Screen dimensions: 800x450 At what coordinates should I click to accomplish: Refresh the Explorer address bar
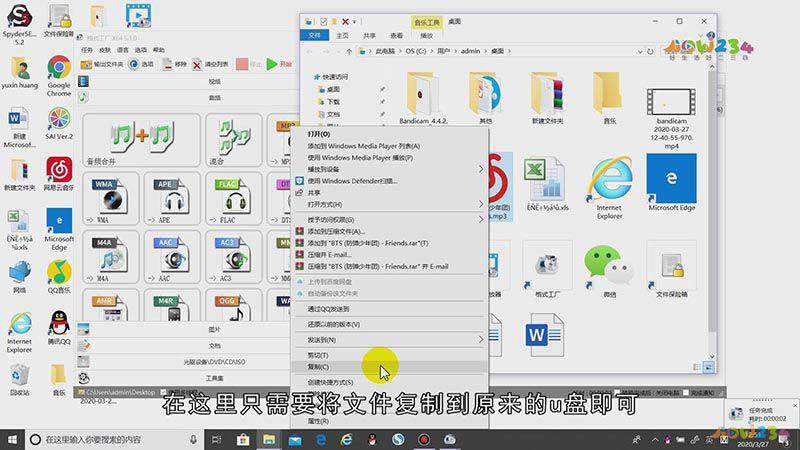click(650, 52)
